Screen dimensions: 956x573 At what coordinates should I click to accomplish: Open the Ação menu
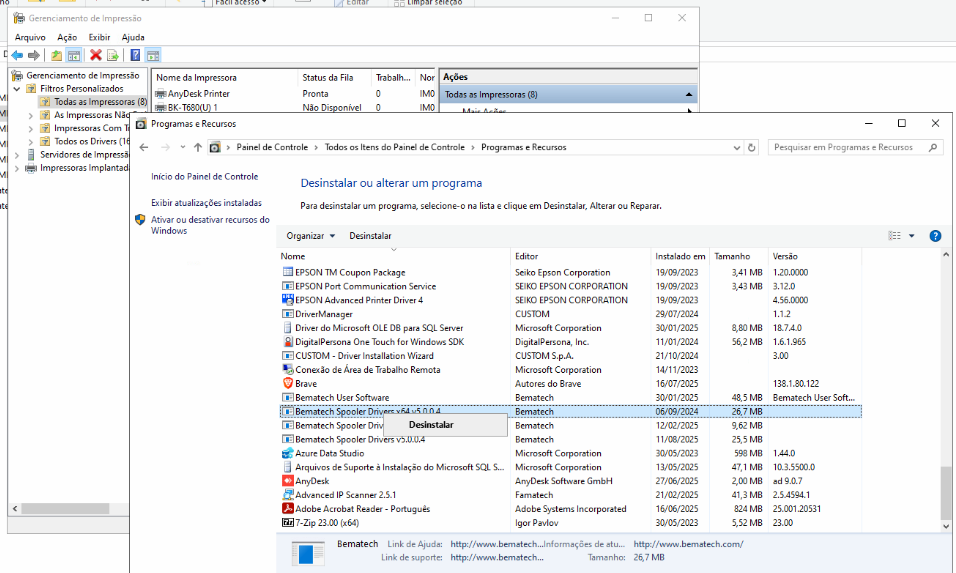[x=67, y=37]
